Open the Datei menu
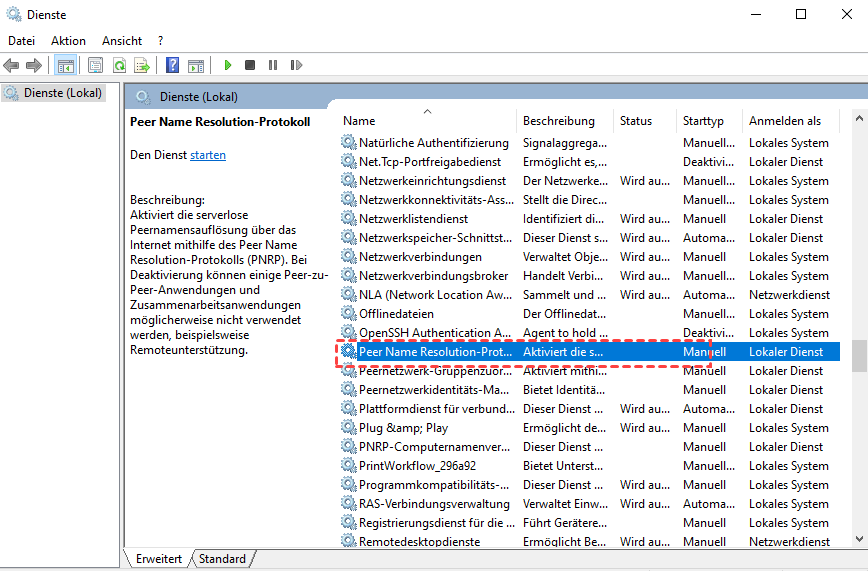868x571 pixels. [x=21, y=40]
